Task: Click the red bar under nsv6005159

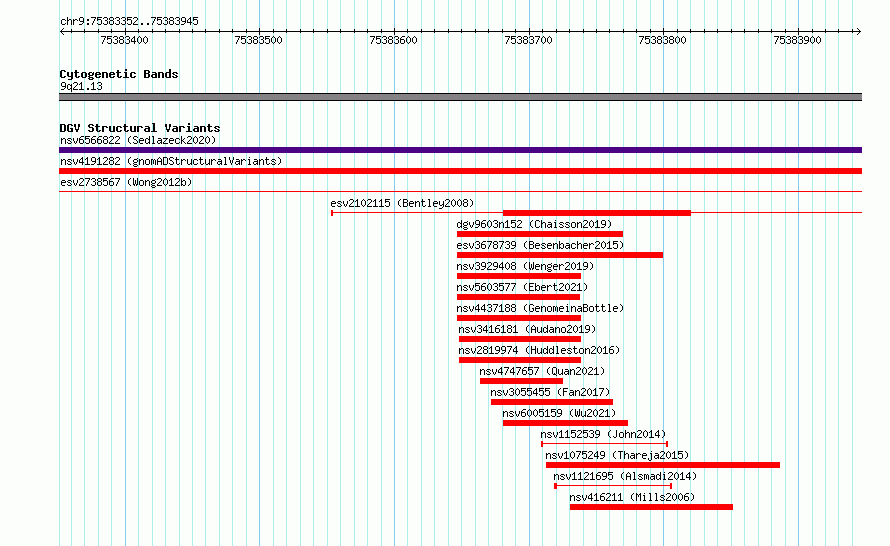Action: tap(565, 423)
